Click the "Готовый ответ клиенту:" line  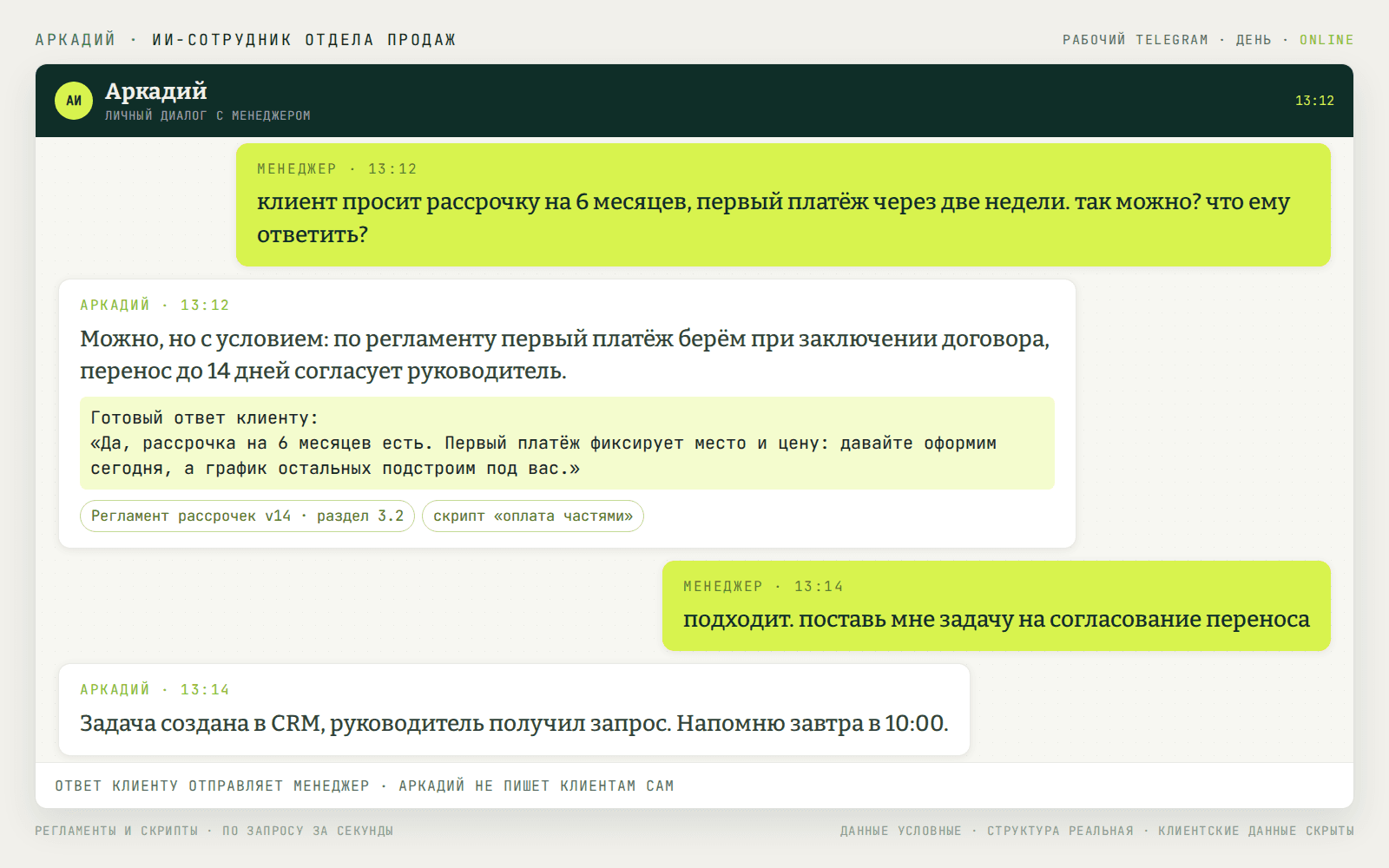[205, 418]
